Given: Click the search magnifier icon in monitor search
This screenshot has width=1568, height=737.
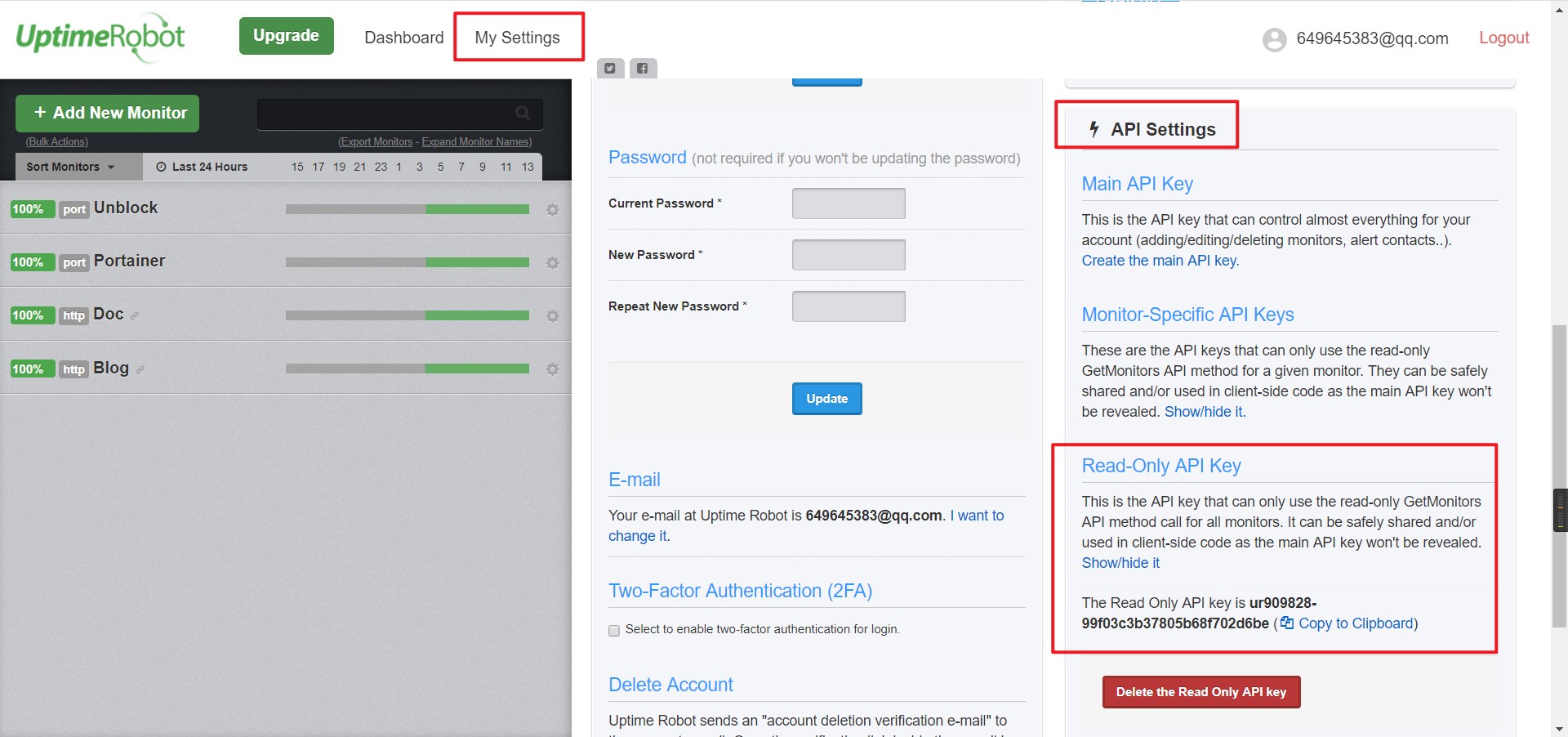Looking at the screenshot, I should 523,113.
